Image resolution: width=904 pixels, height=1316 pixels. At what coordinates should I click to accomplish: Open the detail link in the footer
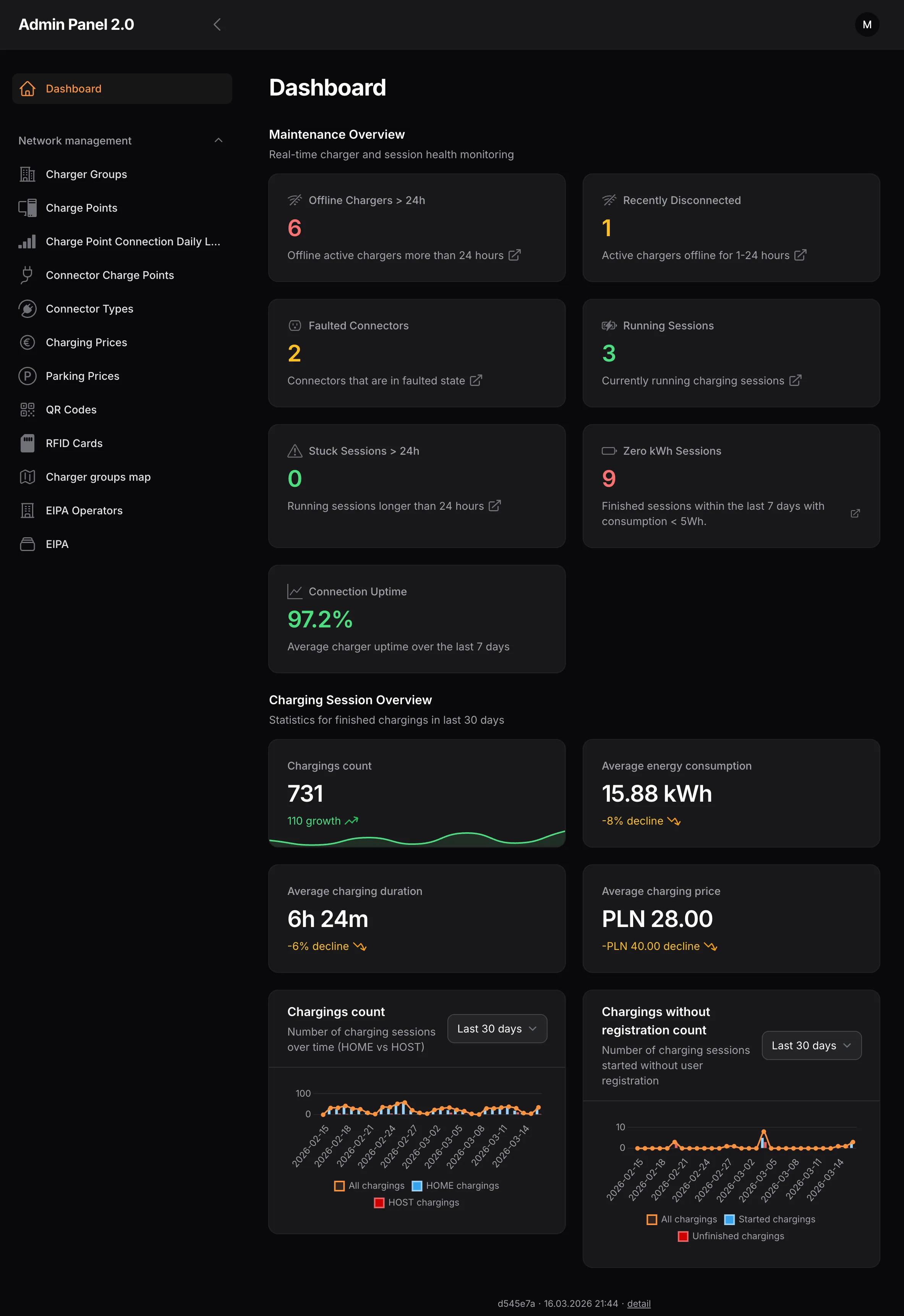[x=638, y=1303]
